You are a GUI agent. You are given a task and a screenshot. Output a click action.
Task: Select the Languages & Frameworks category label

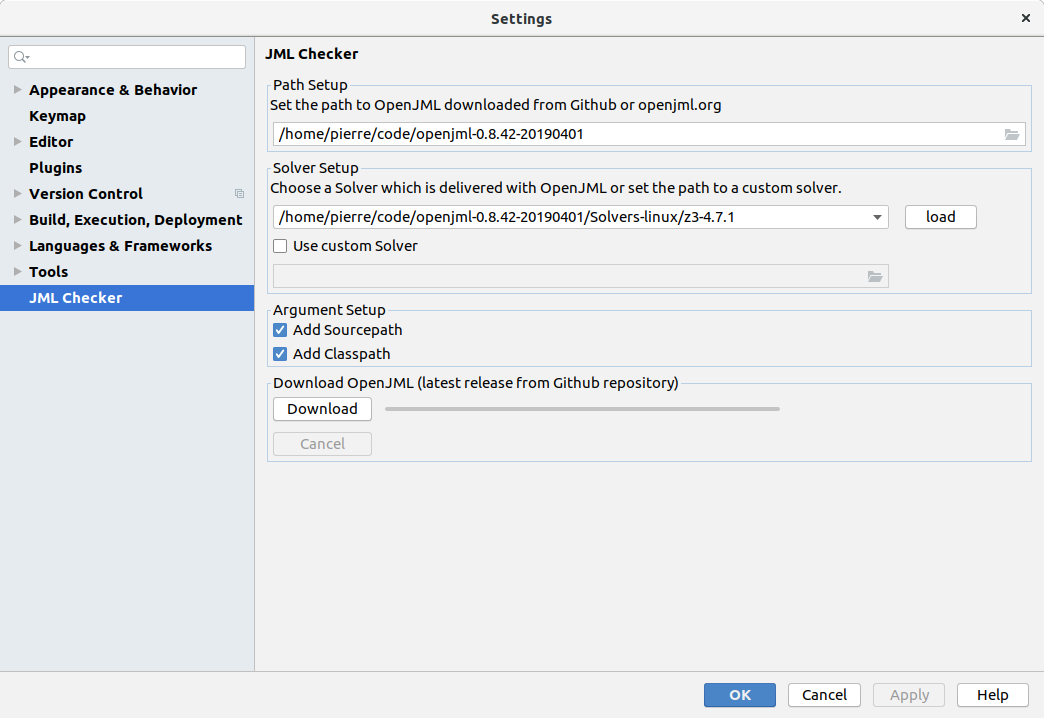pos(120,246)
